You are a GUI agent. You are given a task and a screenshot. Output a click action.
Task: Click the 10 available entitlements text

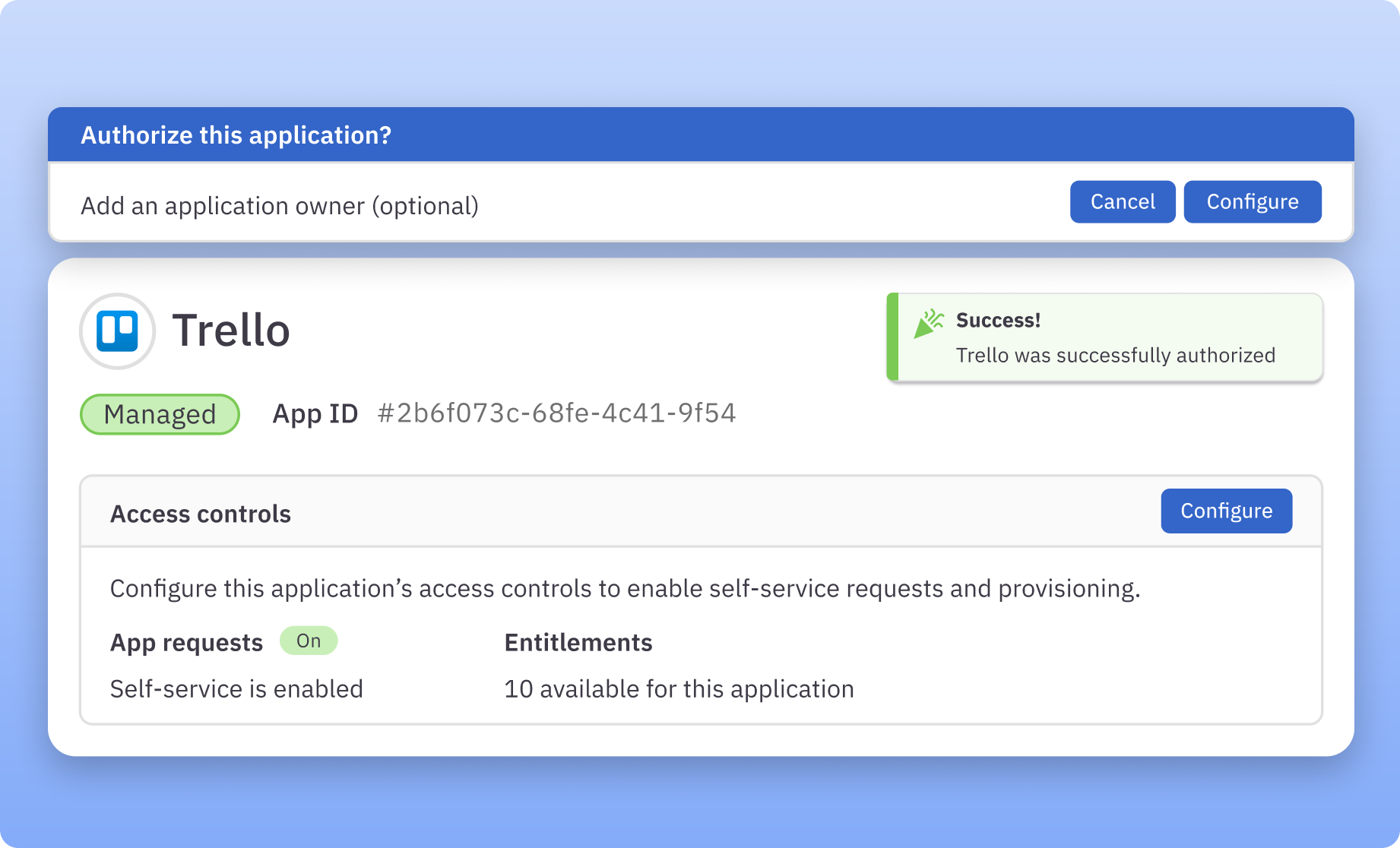(679, 688)
